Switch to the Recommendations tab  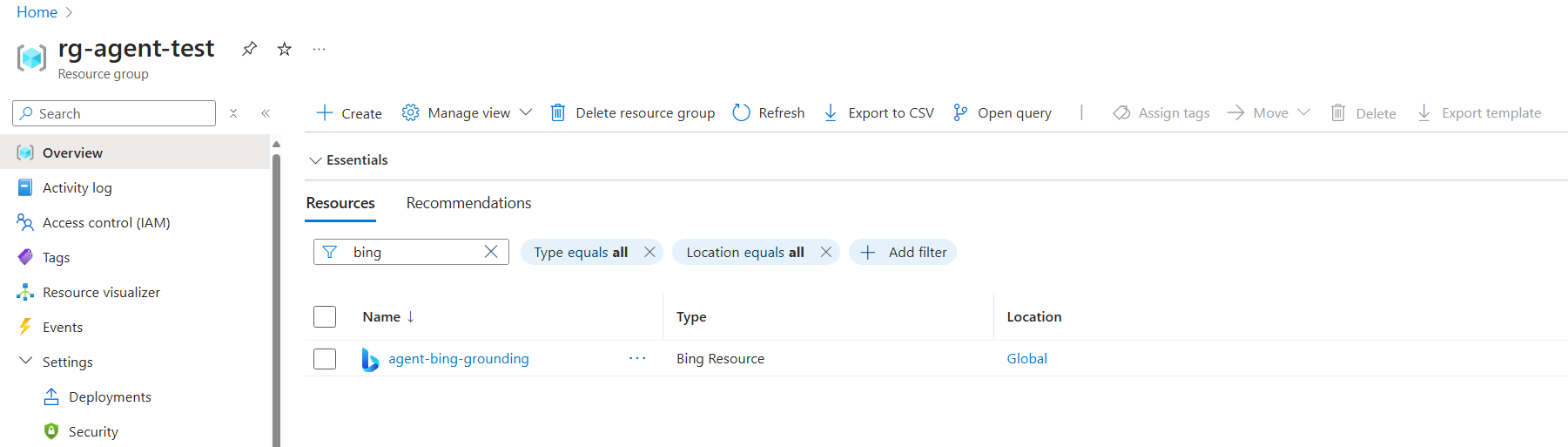click(468, 203)
